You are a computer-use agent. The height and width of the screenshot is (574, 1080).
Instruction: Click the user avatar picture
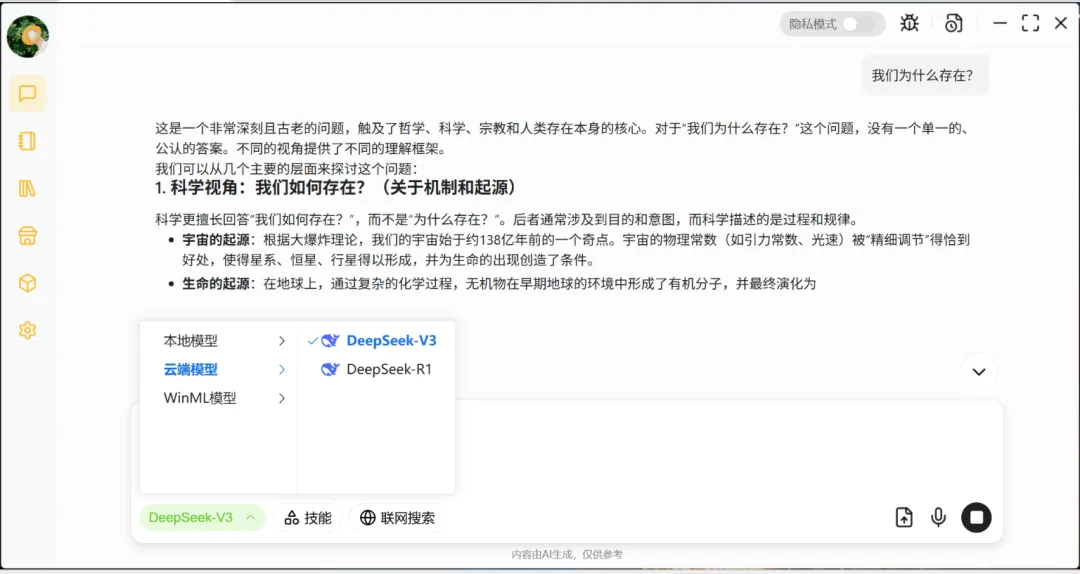click(28, 37)
